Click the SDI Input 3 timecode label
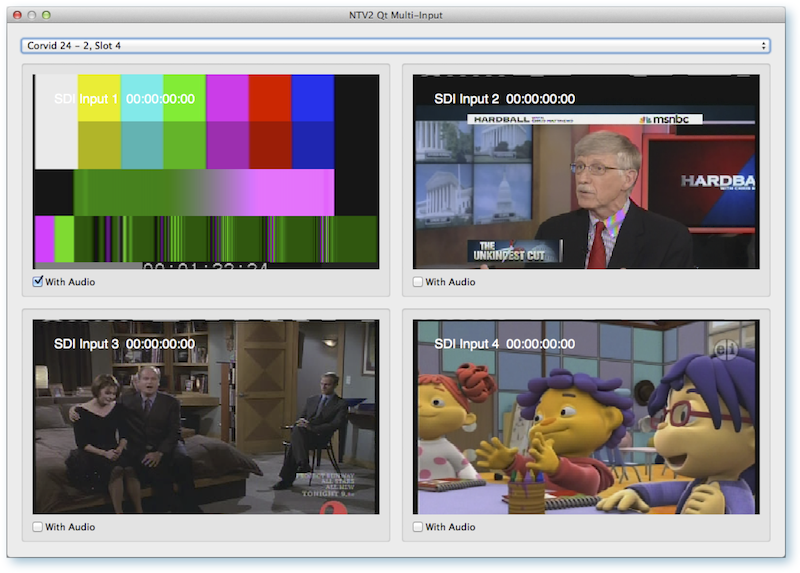This screenshot has width=800, height=573. coord(160,344)
